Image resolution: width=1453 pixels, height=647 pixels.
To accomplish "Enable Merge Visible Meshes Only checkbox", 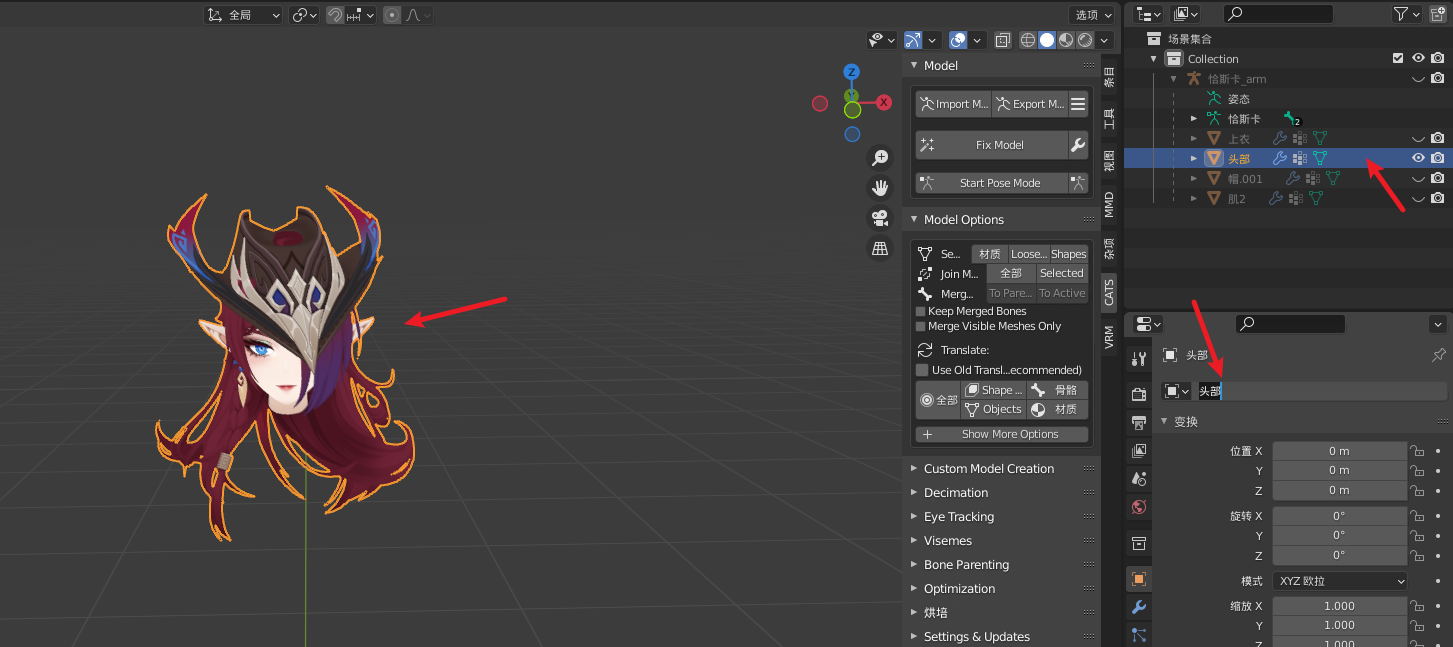I will coord(921,327).
